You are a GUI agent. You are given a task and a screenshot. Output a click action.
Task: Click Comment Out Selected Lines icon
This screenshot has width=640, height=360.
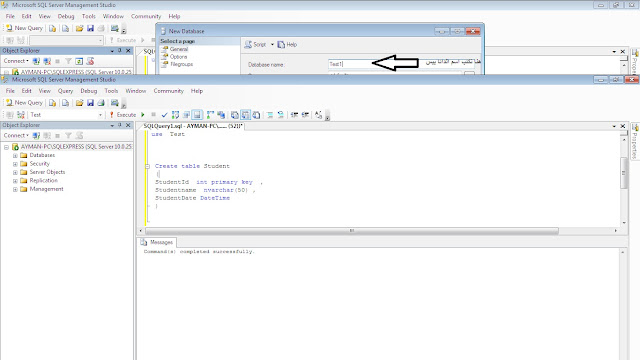[x=270, y=115]
